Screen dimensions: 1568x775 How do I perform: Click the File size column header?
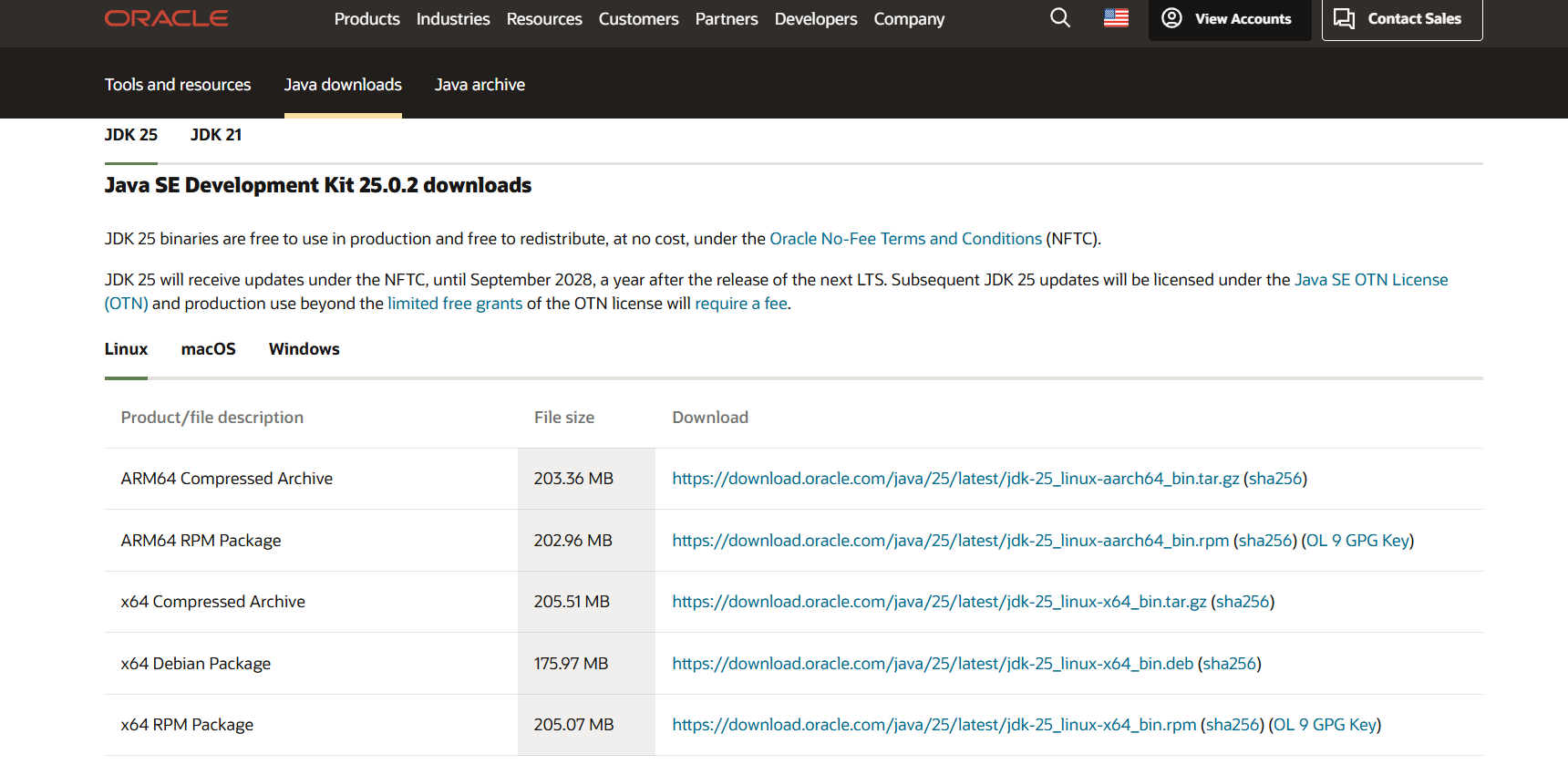564,418
